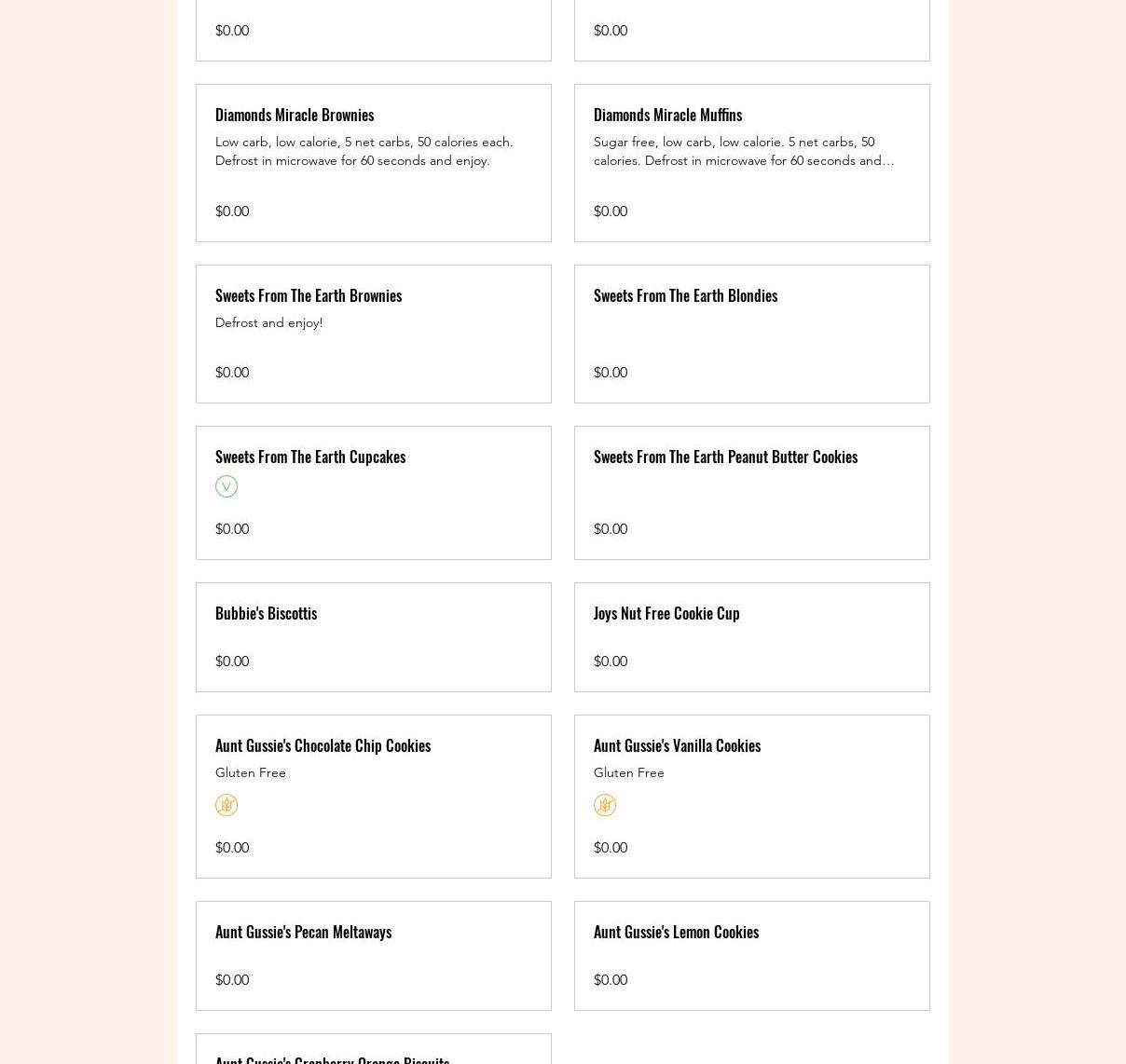1126x1064 pixels.
Task: Click price of Aunt Gussie's Lemon Cookies
Action: pos(611,980)
